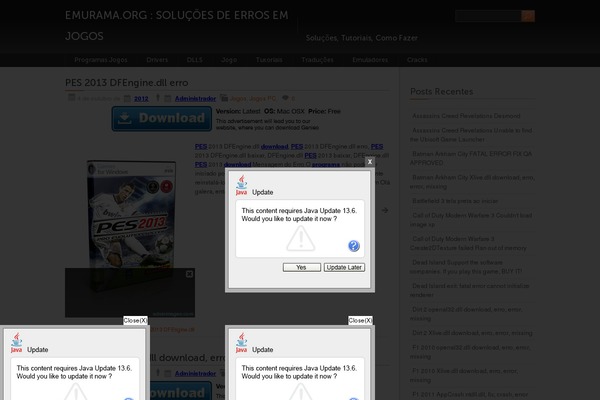
Task: Click the search input field in header
Action: (488, 16)
